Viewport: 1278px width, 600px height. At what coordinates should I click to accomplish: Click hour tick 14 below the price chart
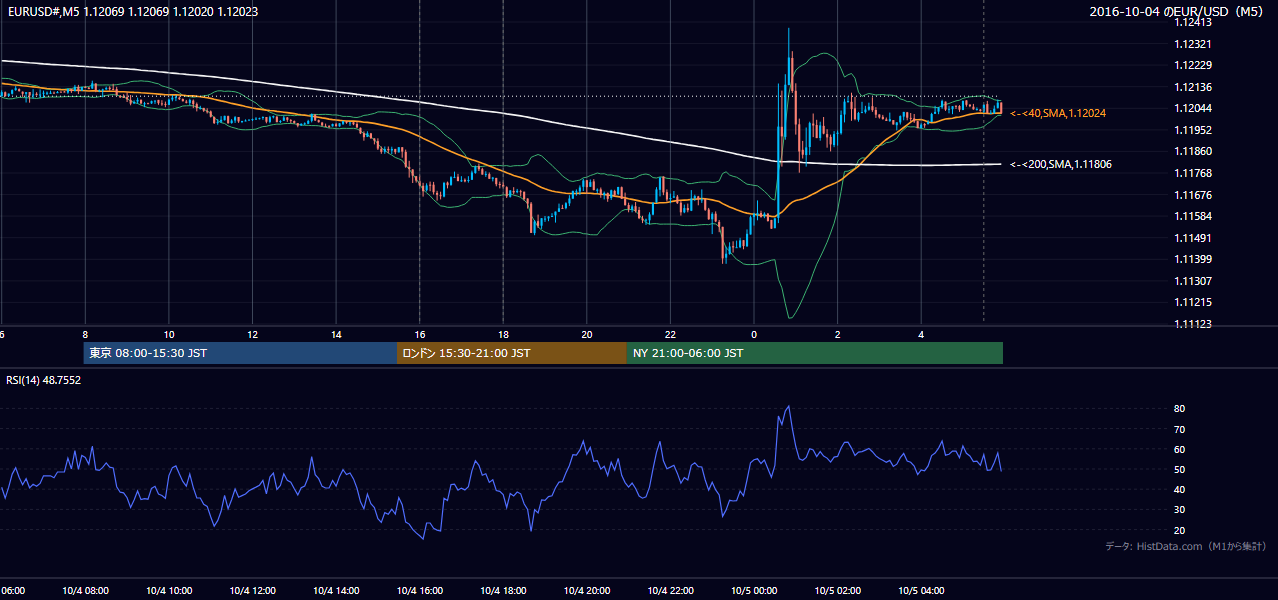pyautogui.click(x=336, y=335)
